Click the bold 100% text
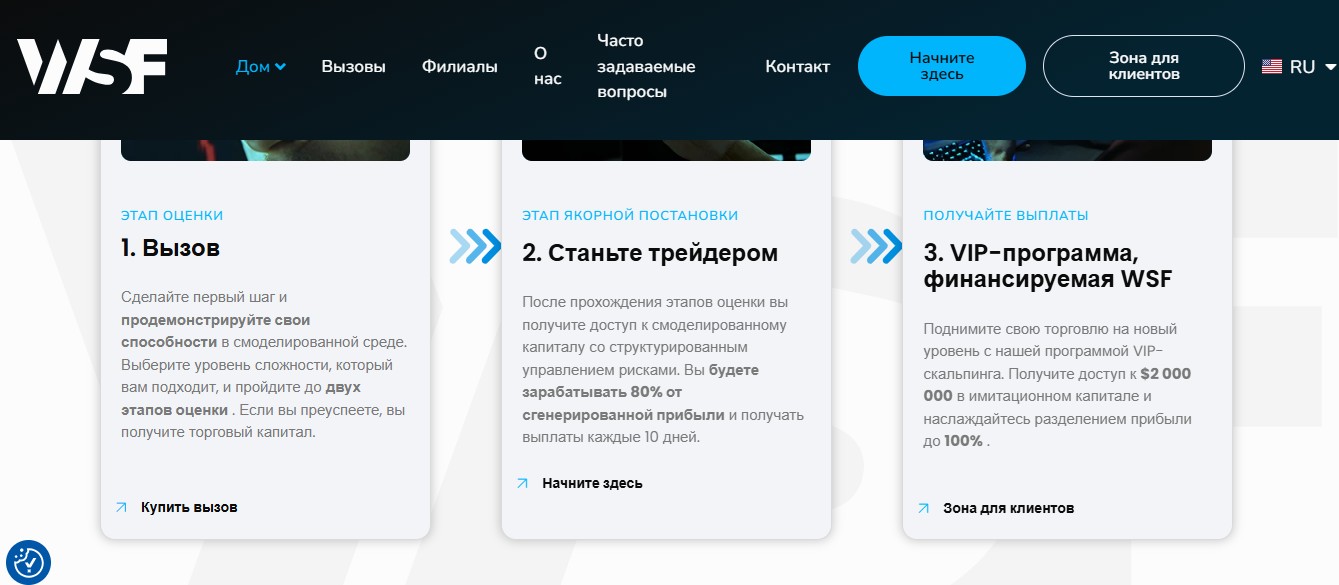Viewport: 1339px width, 585px height. click(x=964, y=441)
